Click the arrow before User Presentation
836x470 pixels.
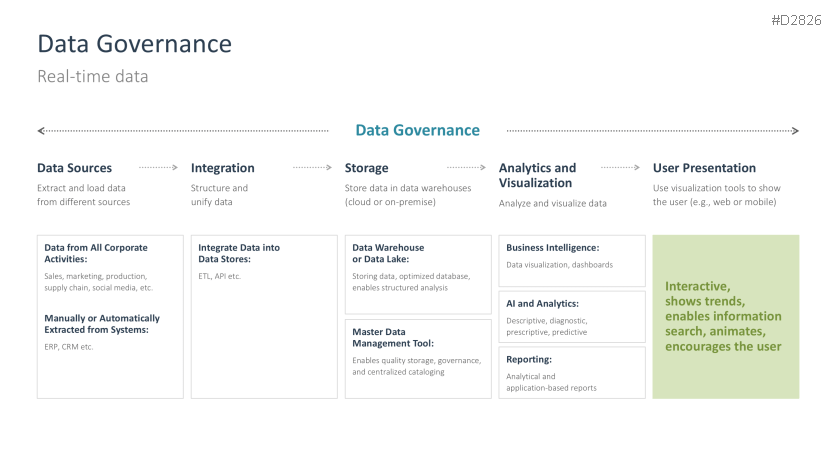pyautogui.click(x=620, y=167)
